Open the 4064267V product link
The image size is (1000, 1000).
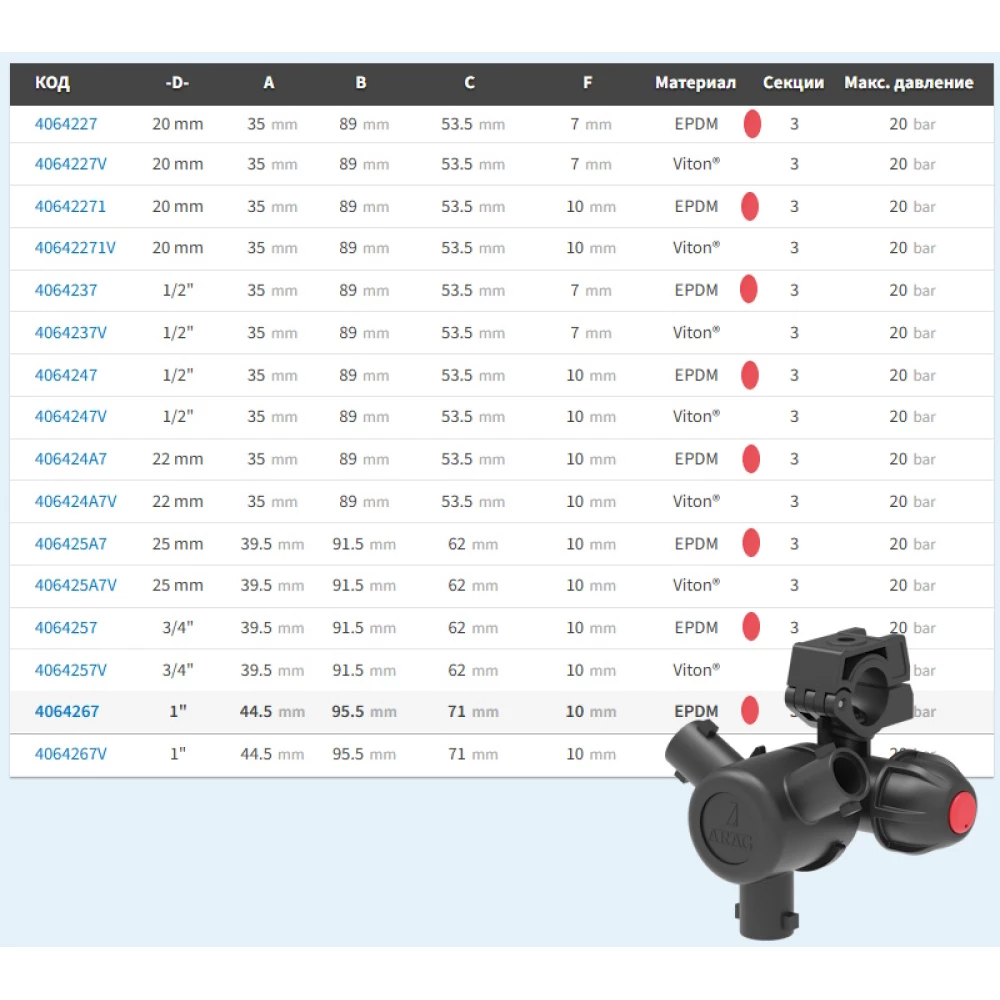coord(70,754)
